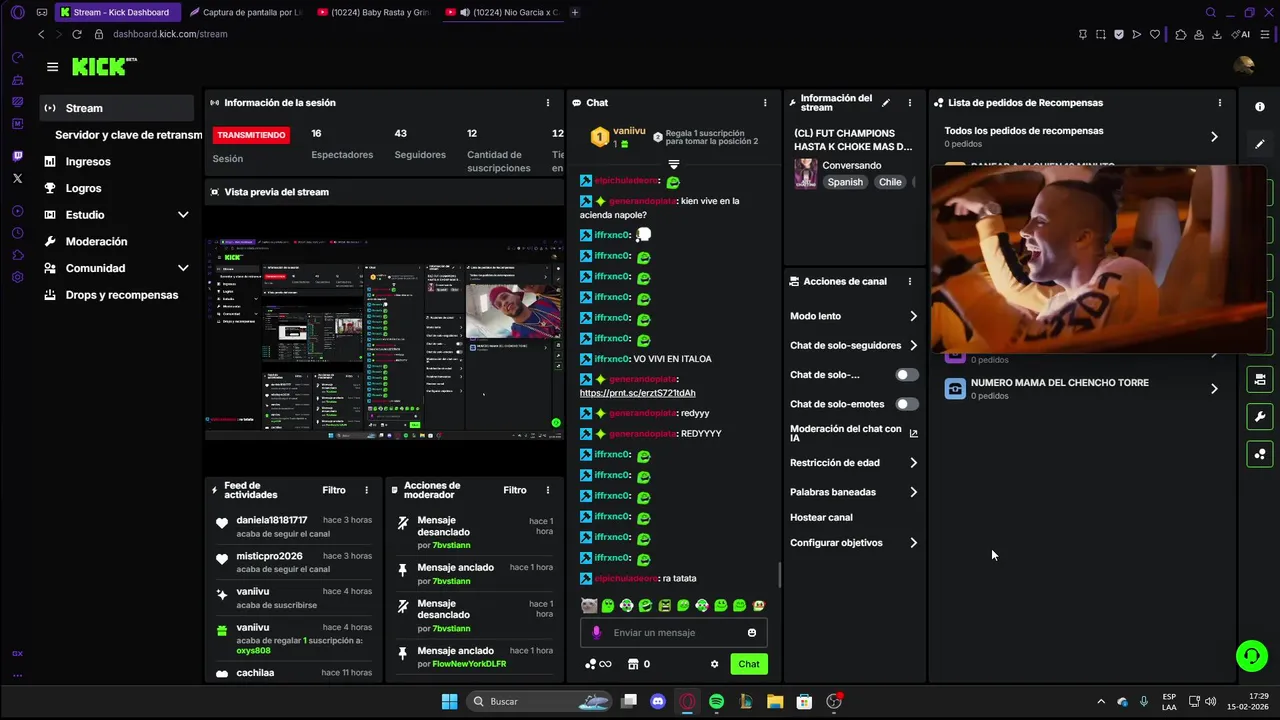Screen dimensions: 1280x720
Task: Click the cat emote in quick emotes
Action: 589,606
